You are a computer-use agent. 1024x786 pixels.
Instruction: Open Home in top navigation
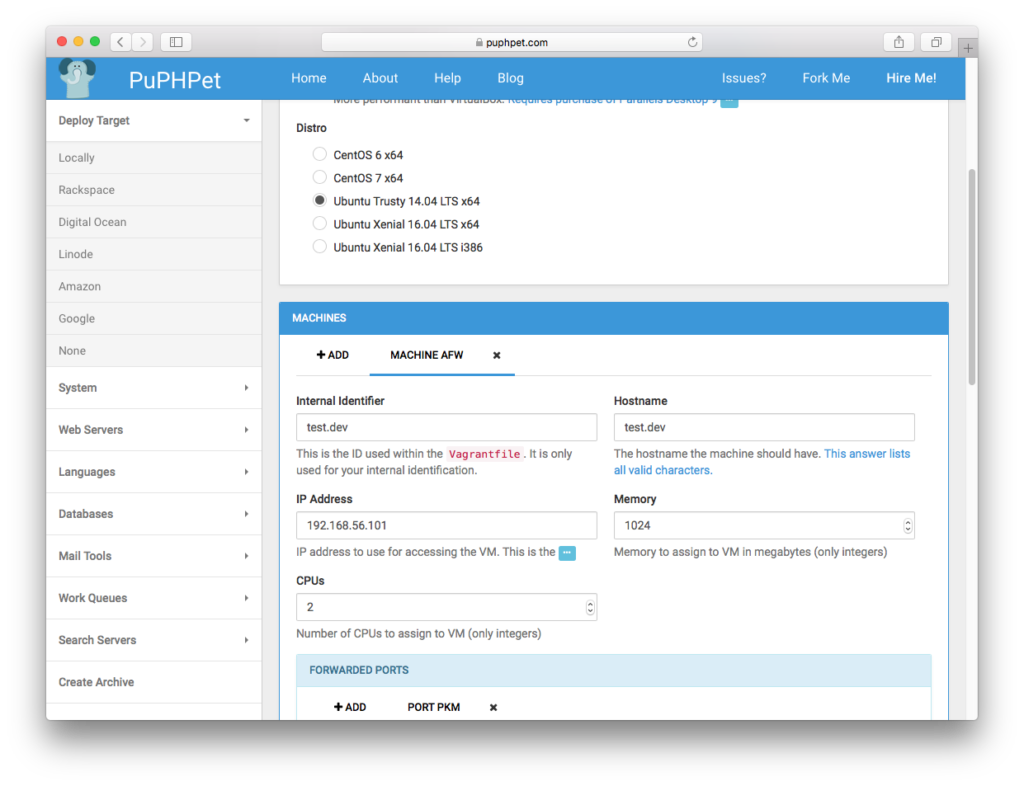309,78
